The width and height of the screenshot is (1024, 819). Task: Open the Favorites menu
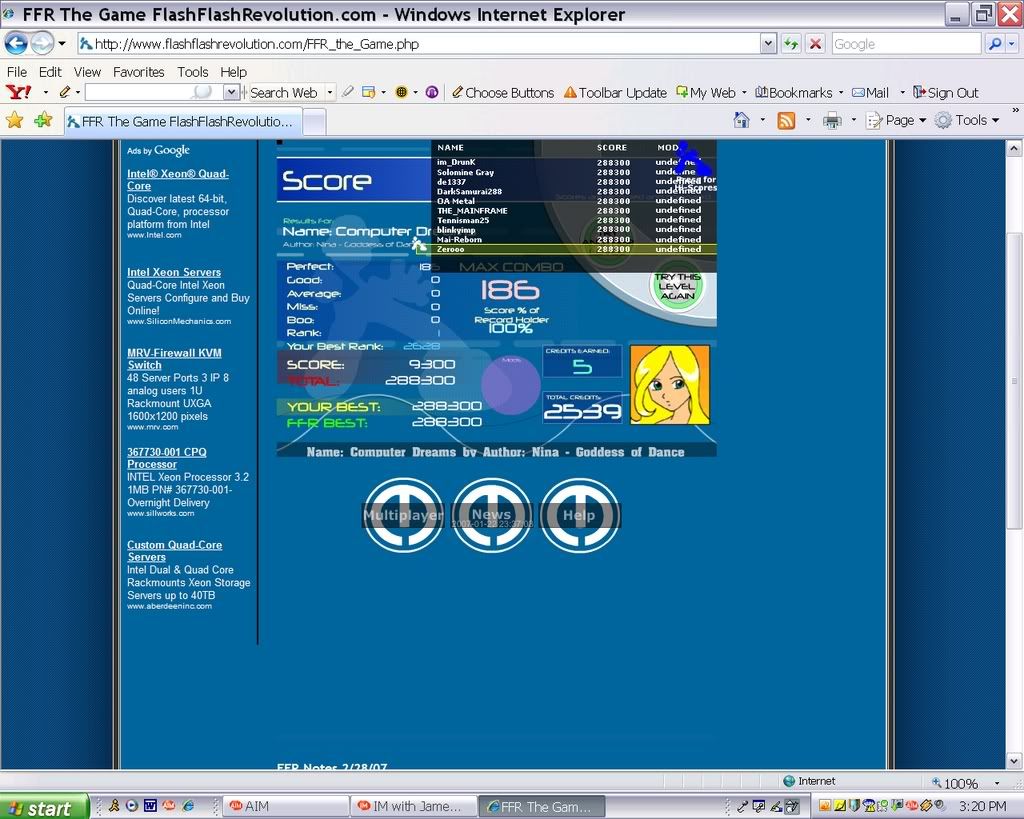coord(138,72)
